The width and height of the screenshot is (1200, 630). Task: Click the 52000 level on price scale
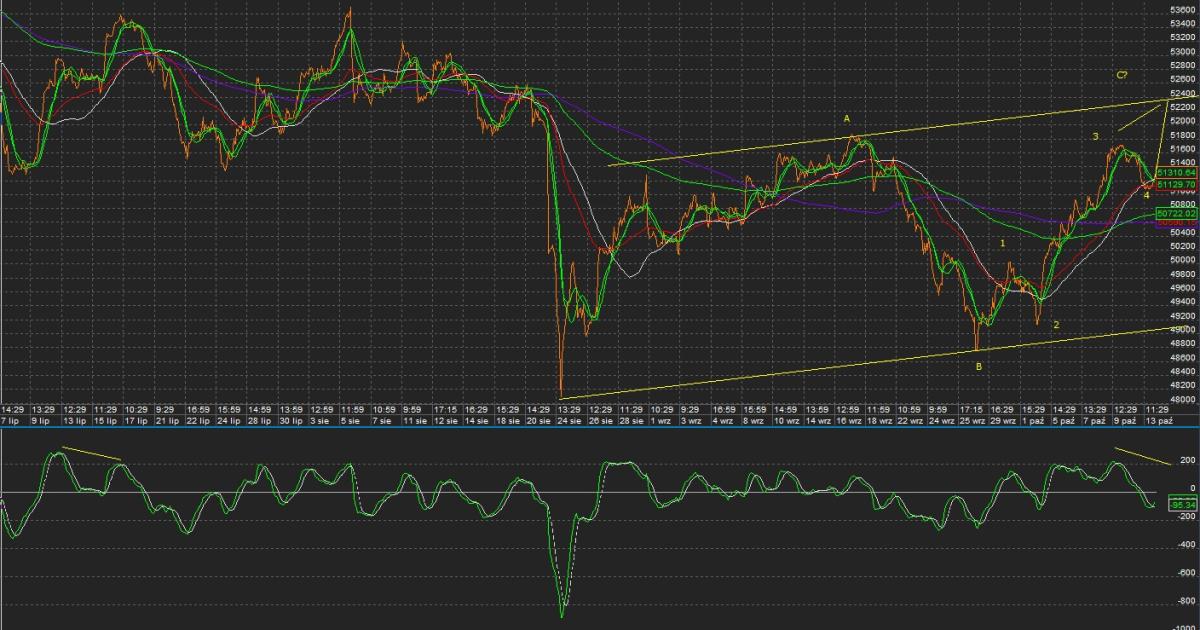pos(1182,148)
